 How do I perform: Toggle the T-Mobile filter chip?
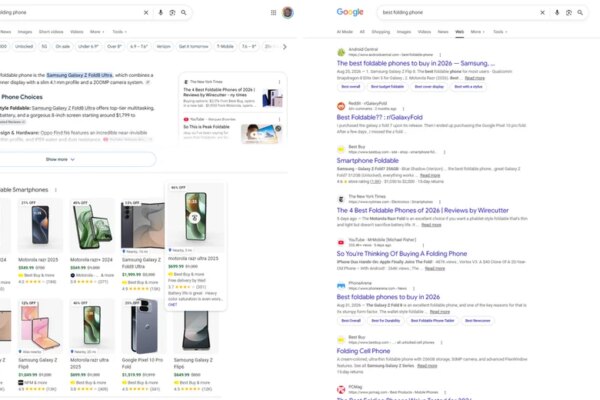click(225, 46)
